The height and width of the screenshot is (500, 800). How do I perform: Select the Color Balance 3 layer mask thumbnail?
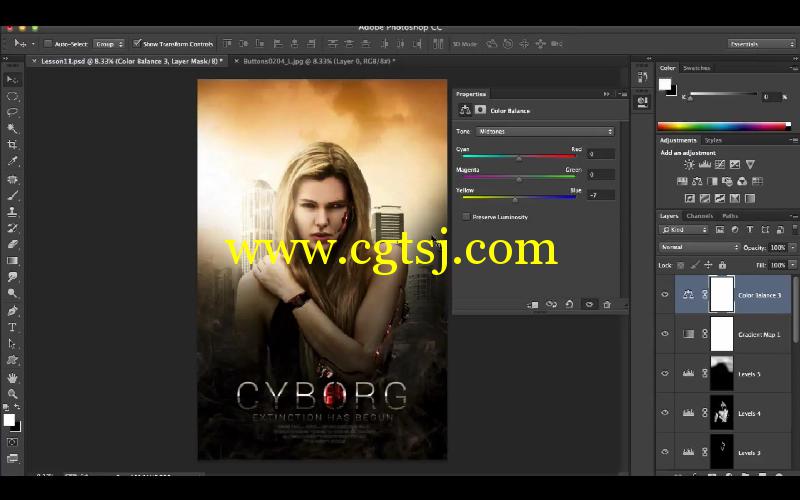pos(722,294)
